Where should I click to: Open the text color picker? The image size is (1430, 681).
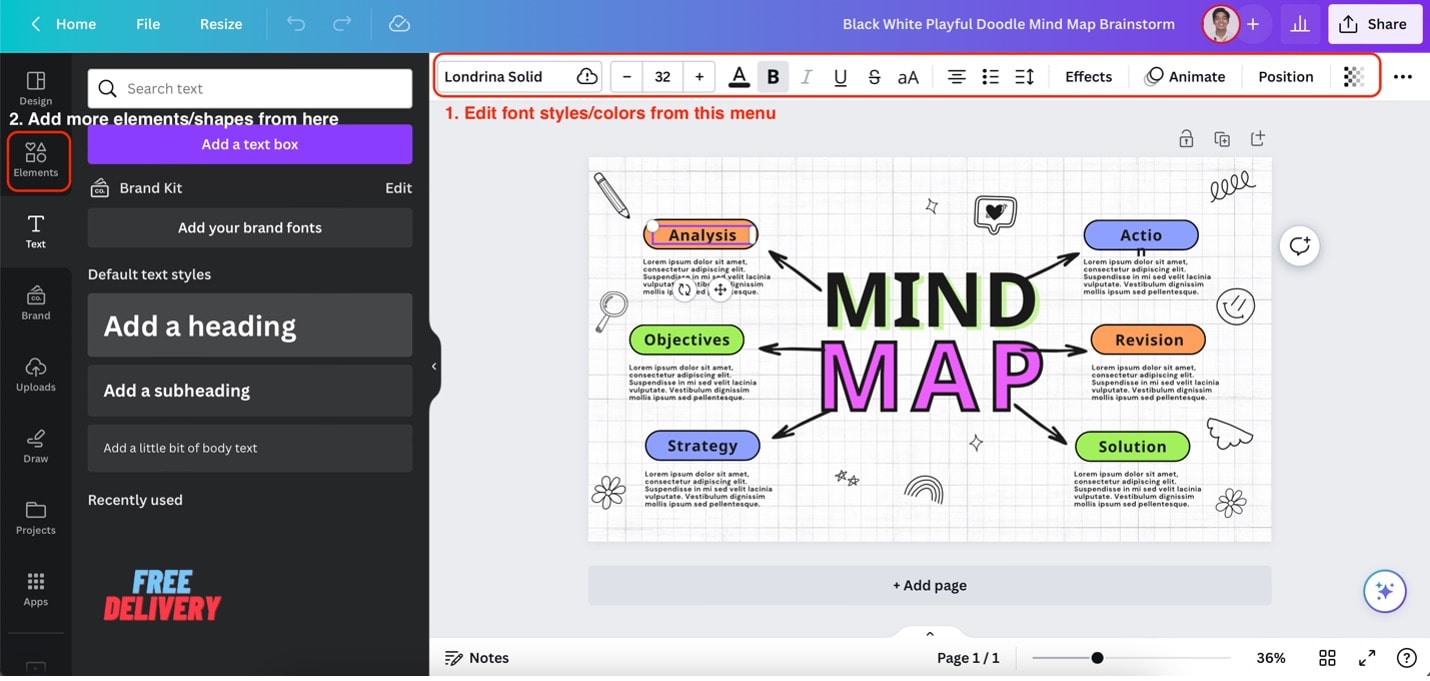[739, 77]
